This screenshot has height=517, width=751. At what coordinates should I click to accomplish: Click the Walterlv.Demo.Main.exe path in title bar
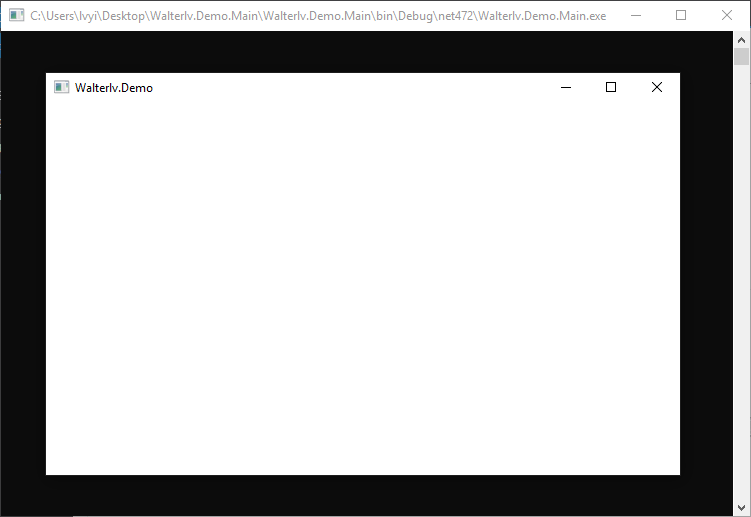(x=318, y=16)
